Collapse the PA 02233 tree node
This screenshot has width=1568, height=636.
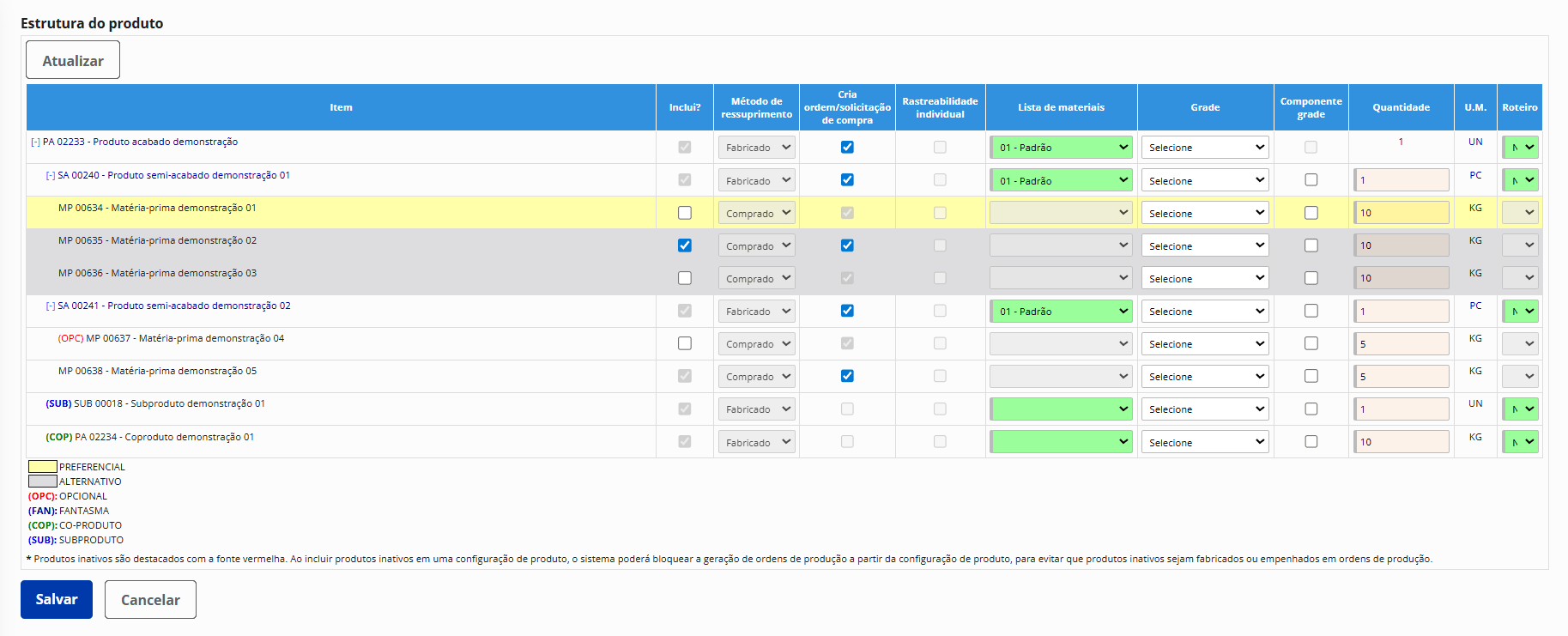35,142
